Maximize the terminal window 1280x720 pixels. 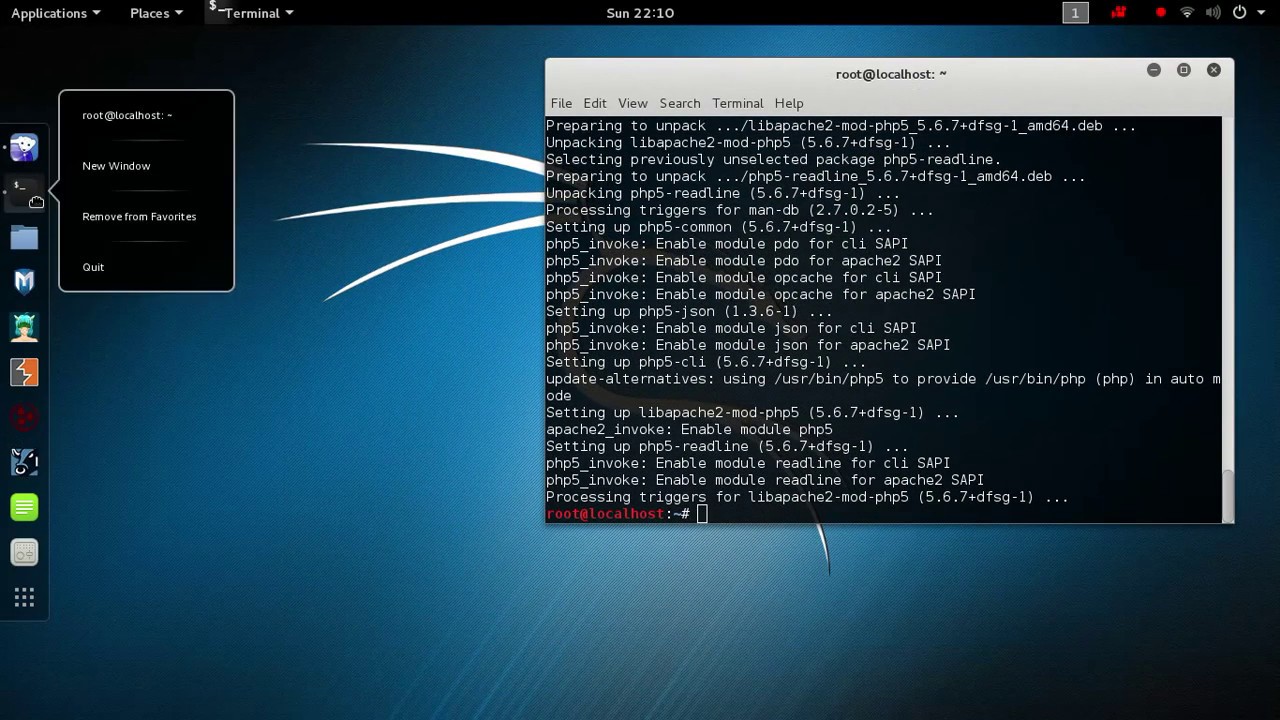point(1184,70)
